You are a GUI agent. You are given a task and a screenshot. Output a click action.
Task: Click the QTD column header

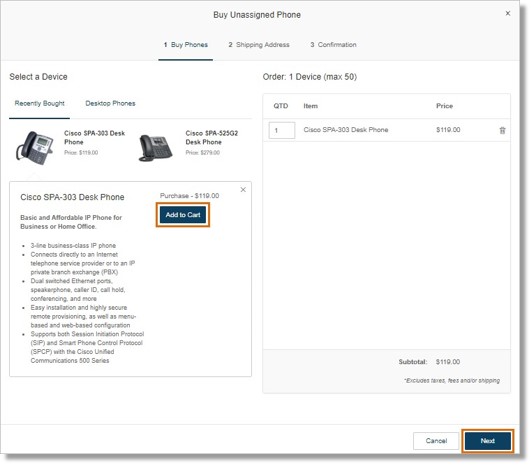tap(281, 106)
